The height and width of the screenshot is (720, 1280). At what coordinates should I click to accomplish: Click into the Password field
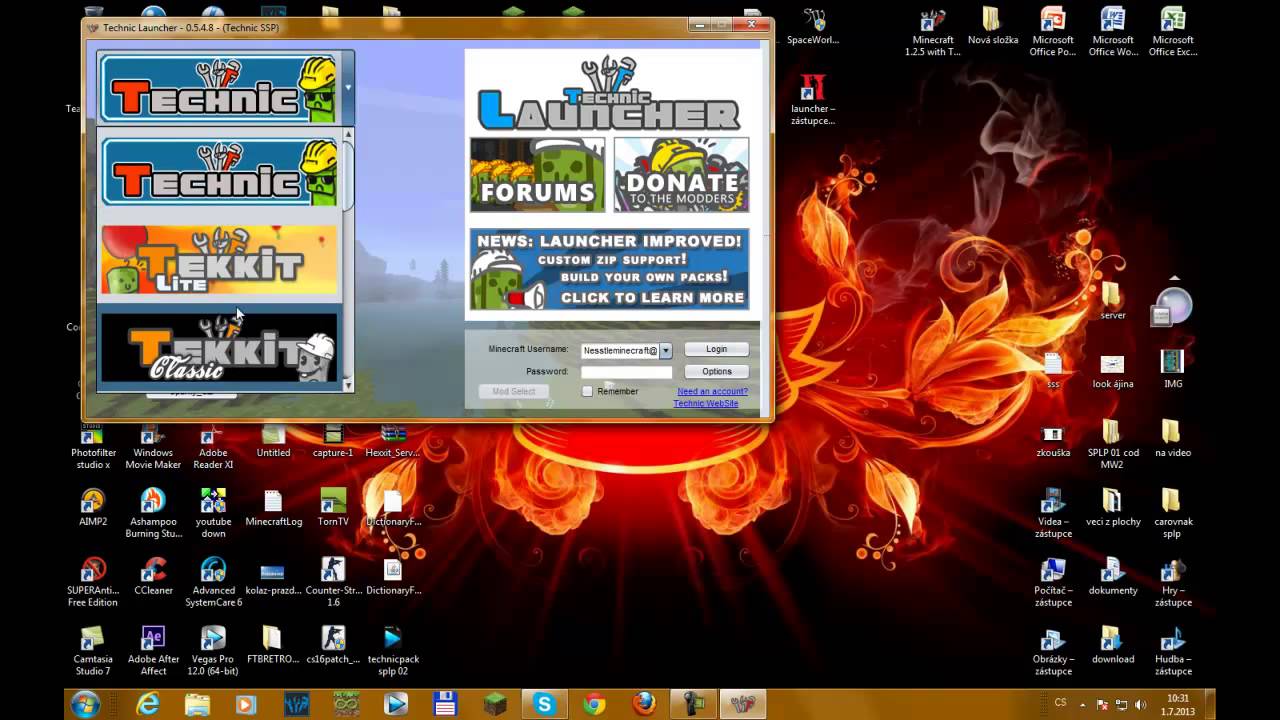click(x=626, y=371)
